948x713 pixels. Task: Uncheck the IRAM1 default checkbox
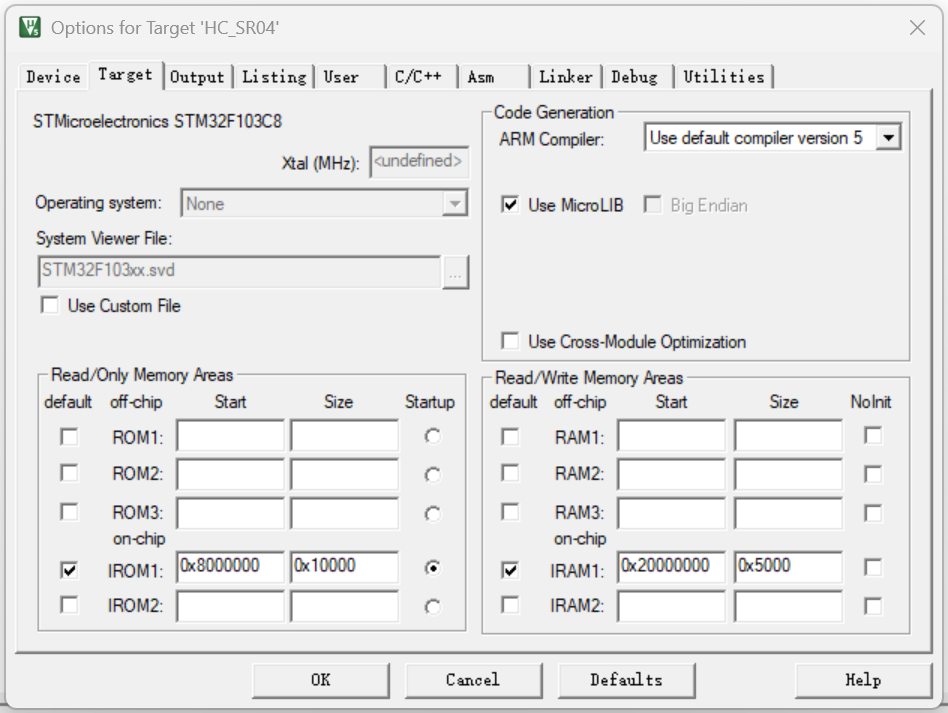tap(510, 570)
